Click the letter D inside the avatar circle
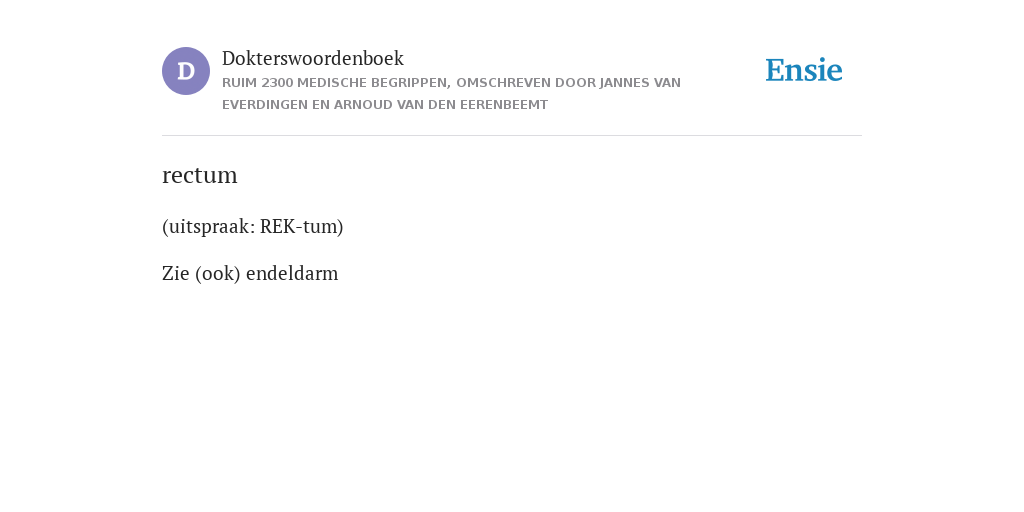1024x512 pixels. 186,71
